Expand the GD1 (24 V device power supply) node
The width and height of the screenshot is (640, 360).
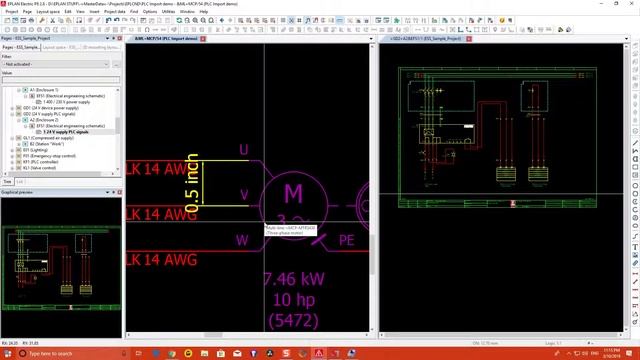pyautogui.click(x=12, y=108)
